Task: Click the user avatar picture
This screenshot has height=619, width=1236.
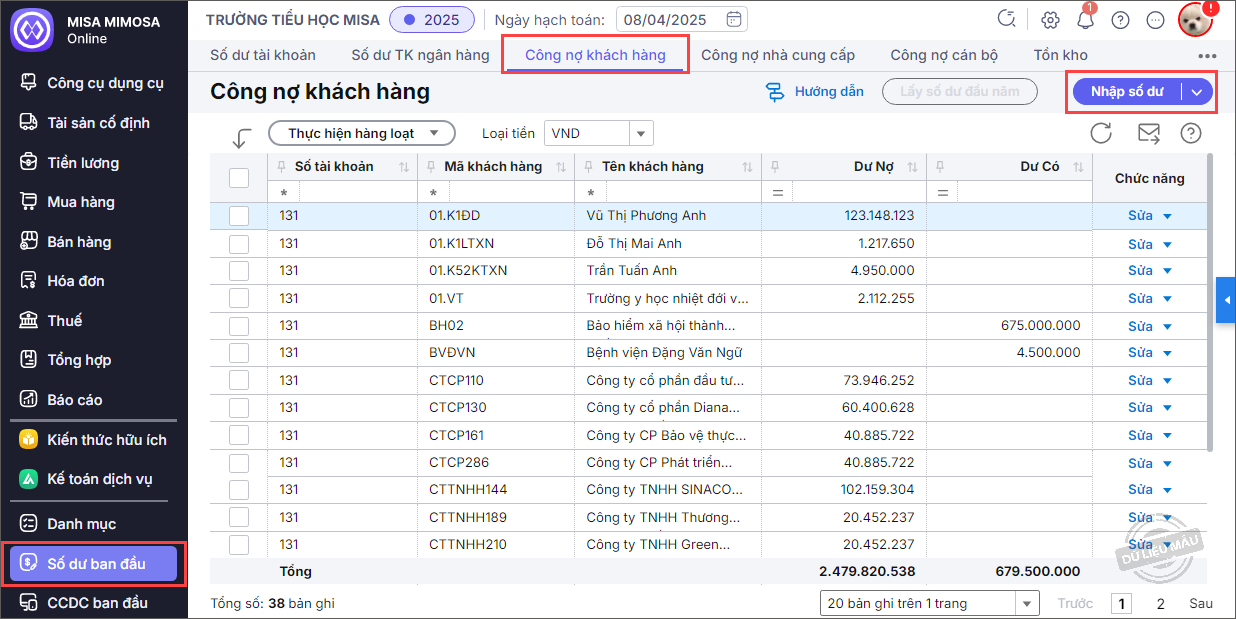Action: pyautogui.click(x=1195, y=19)
